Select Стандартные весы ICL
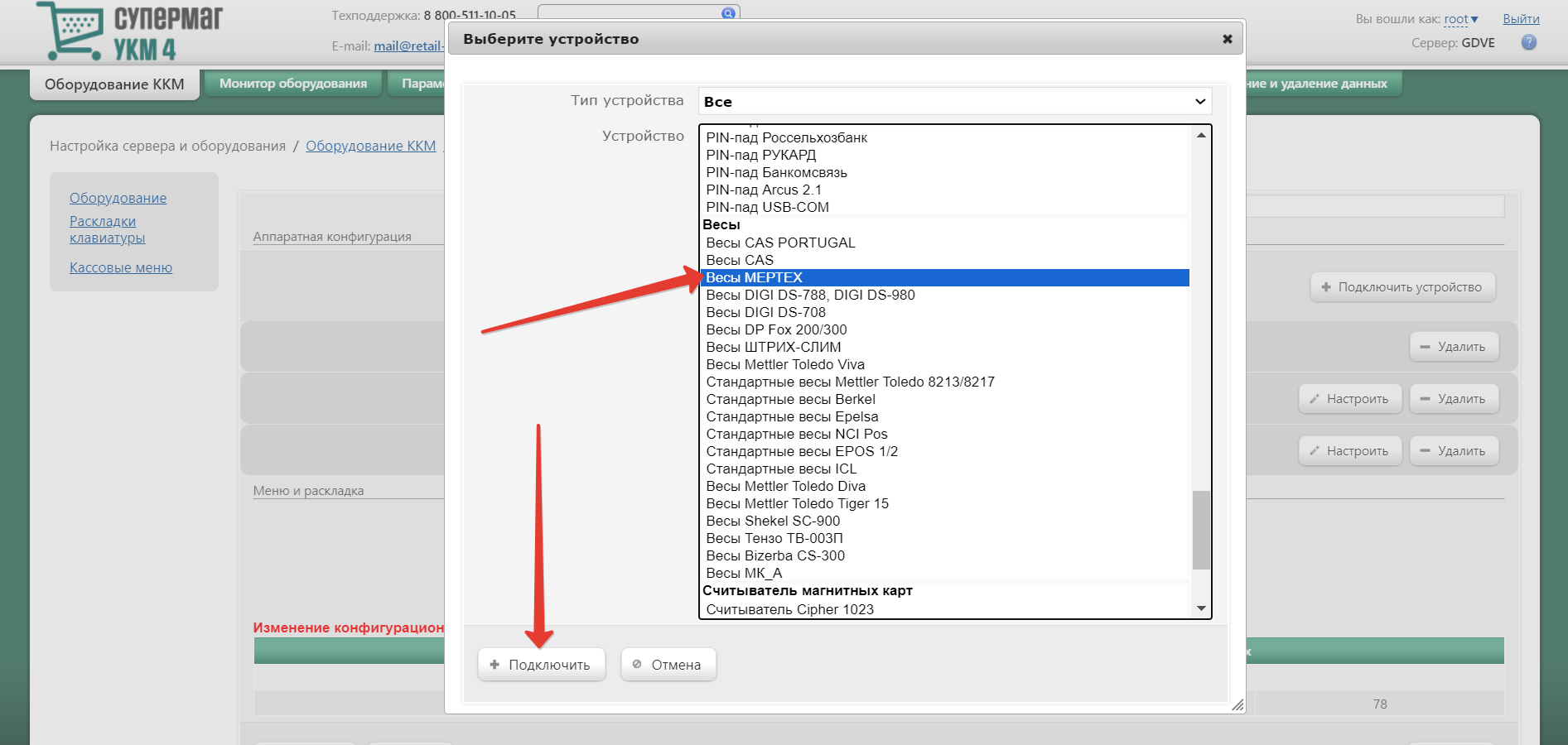Viewport: 1568px width, 745px height. (x=944, y=469)
